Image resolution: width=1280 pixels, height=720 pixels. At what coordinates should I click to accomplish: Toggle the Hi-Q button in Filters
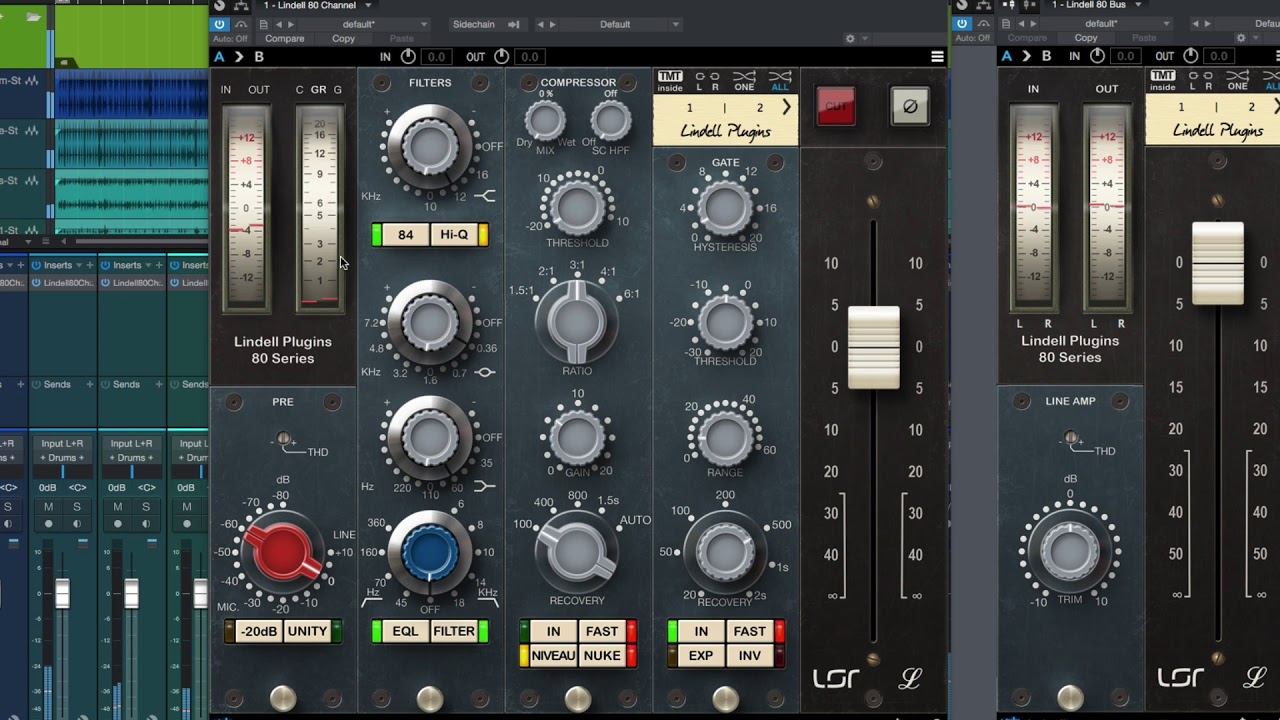point(454,235)
